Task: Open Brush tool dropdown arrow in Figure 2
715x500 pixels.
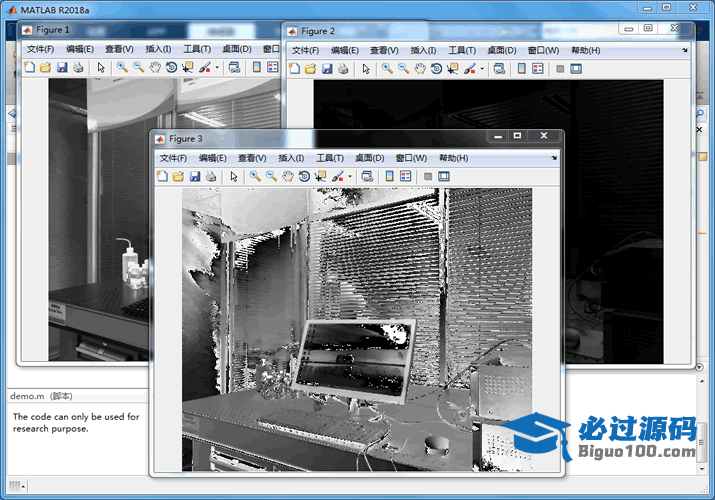Action: [482, 70]
